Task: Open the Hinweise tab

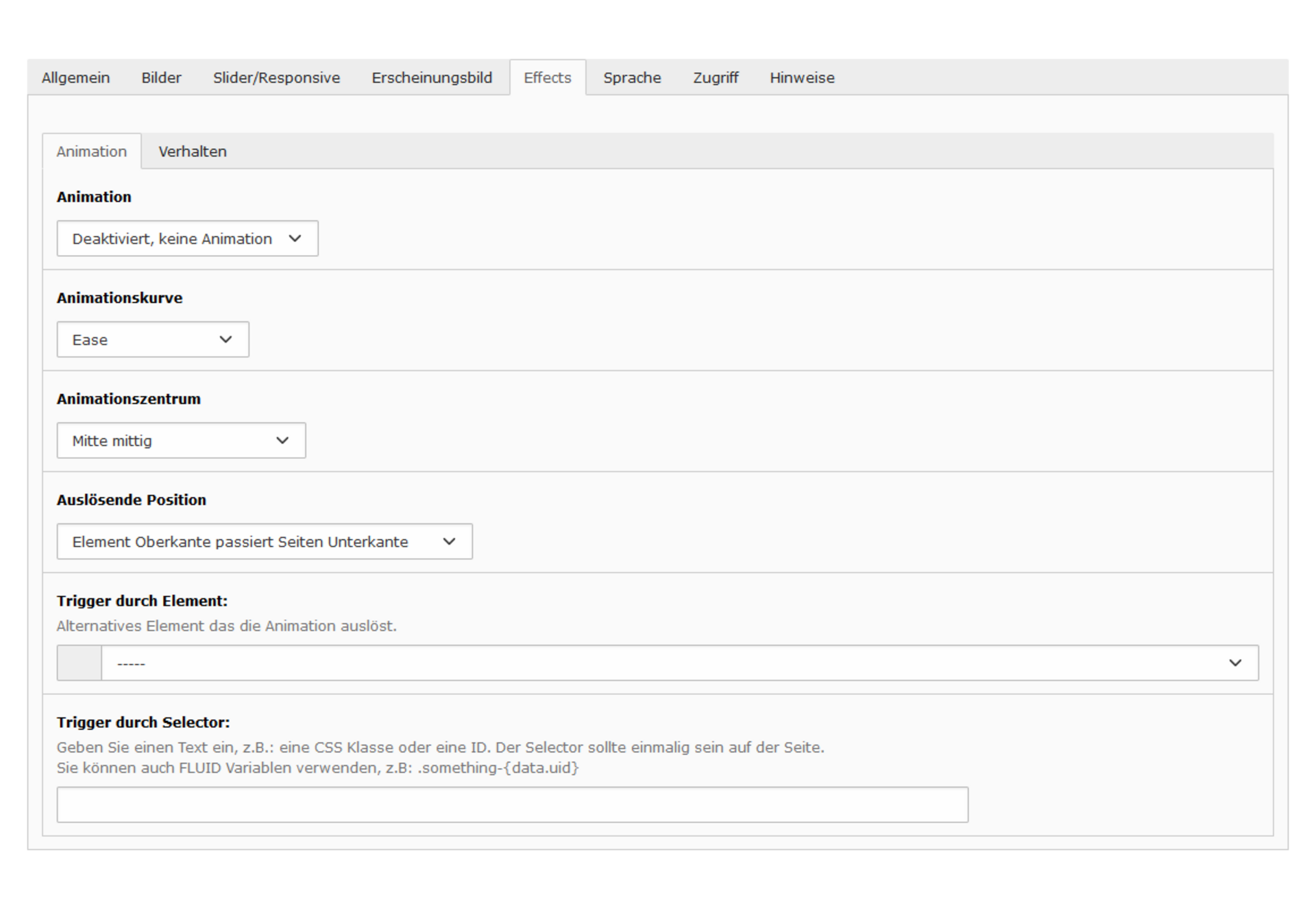Action: (802, 77)
